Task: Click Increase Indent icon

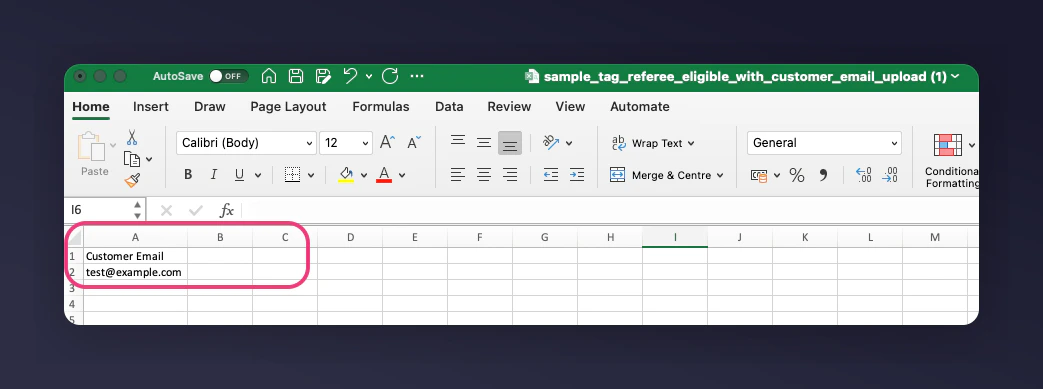Action: coord(577,175)
